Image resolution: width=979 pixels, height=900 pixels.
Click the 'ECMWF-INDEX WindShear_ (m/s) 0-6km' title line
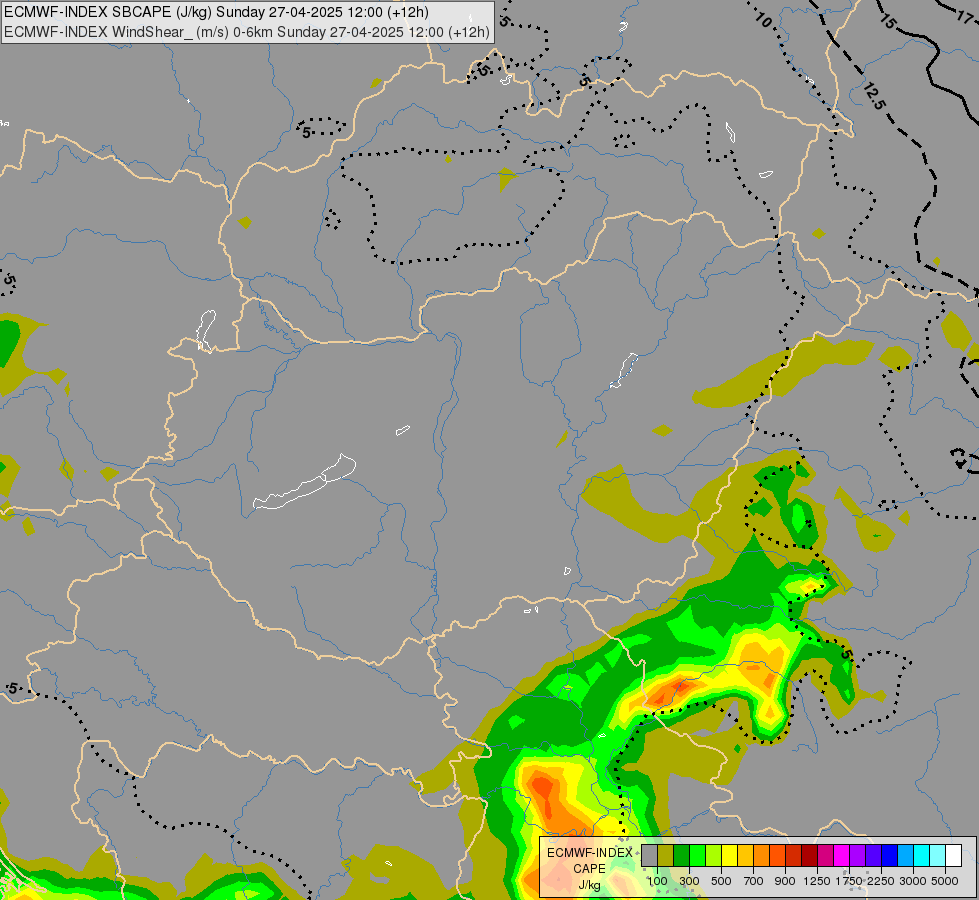(247, 32)
